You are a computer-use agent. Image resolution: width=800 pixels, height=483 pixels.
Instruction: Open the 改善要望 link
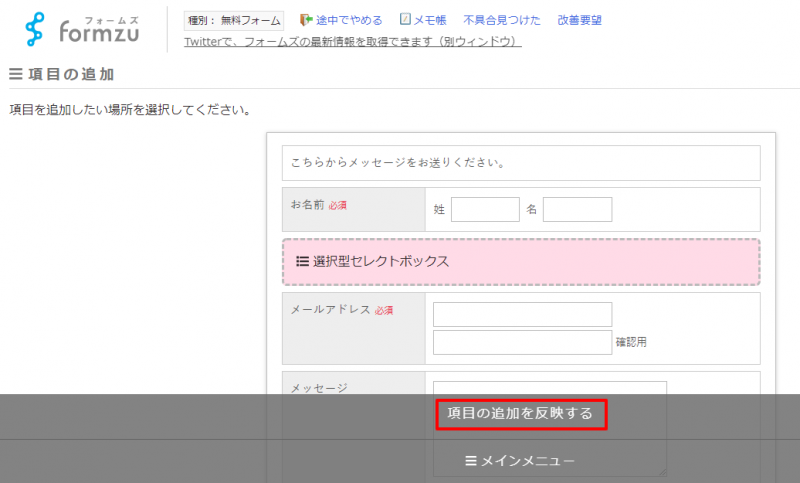tap(579, 20)
